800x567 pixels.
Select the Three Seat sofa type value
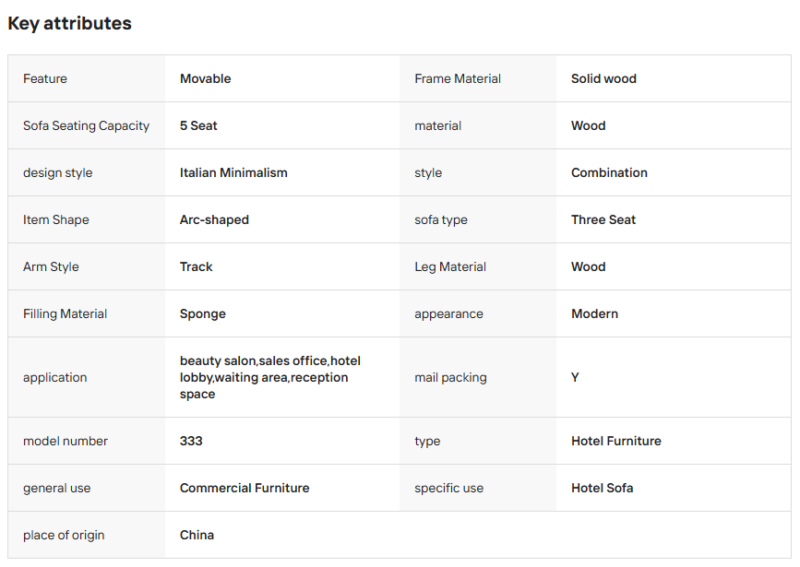click(603, 220)
